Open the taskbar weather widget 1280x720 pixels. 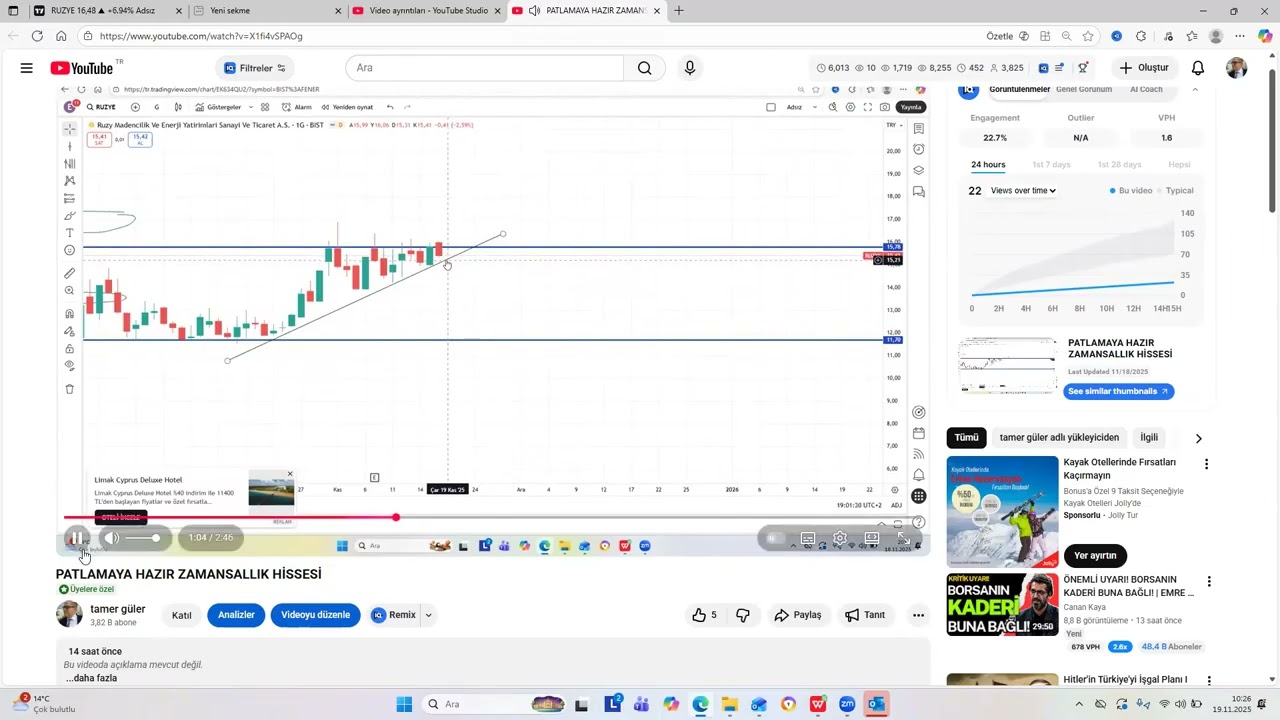44,704
